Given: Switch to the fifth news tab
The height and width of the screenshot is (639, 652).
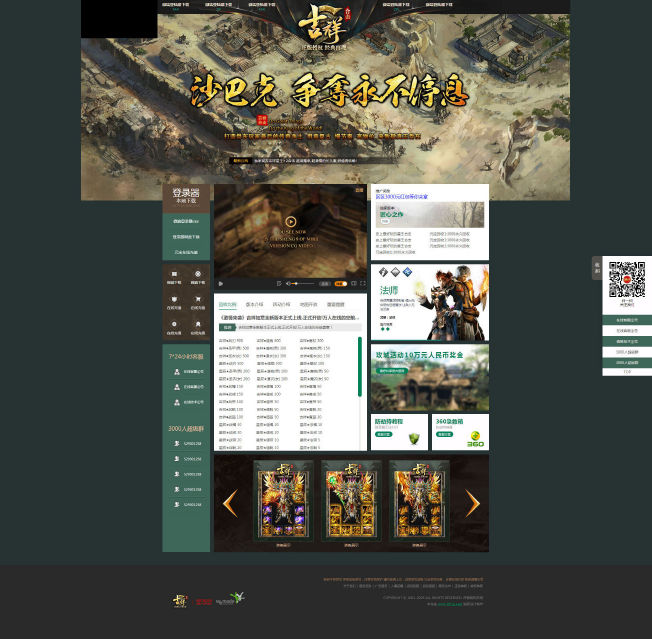Looking at the screenshot, I should click(x=336, y=305).
